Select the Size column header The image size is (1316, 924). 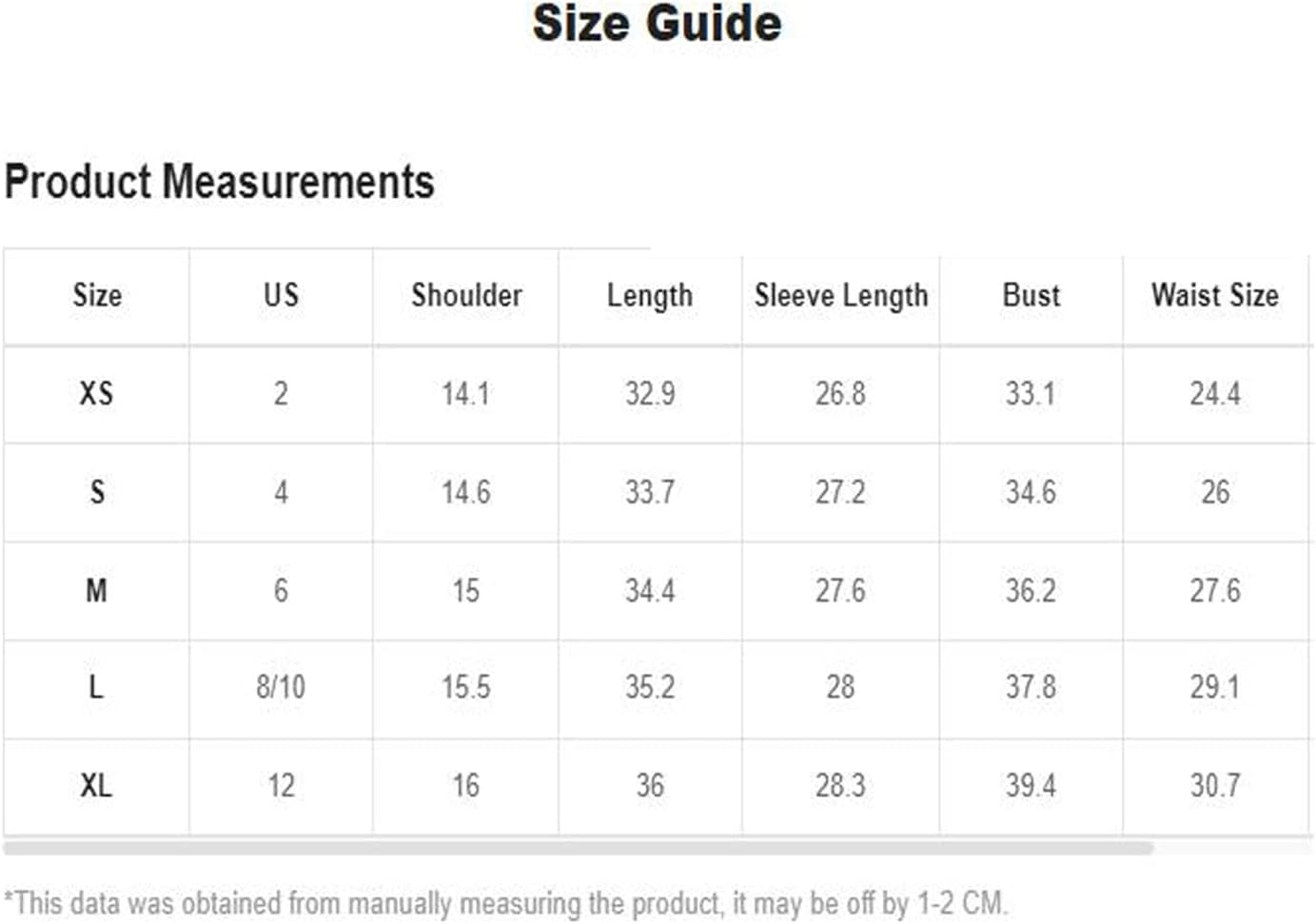click(97, 295)
